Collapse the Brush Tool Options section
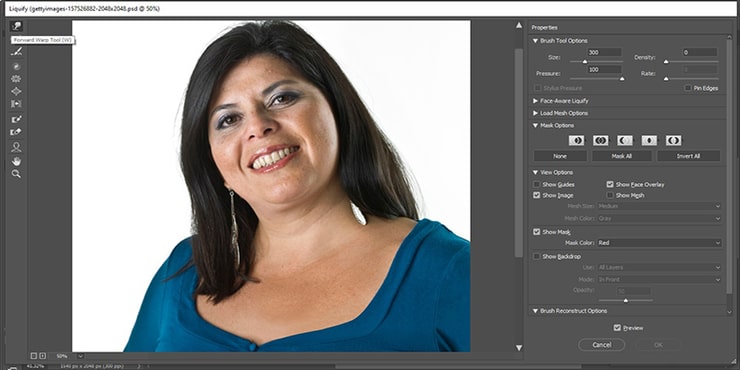This screenshot has height=370, width=740. (535, 41)
